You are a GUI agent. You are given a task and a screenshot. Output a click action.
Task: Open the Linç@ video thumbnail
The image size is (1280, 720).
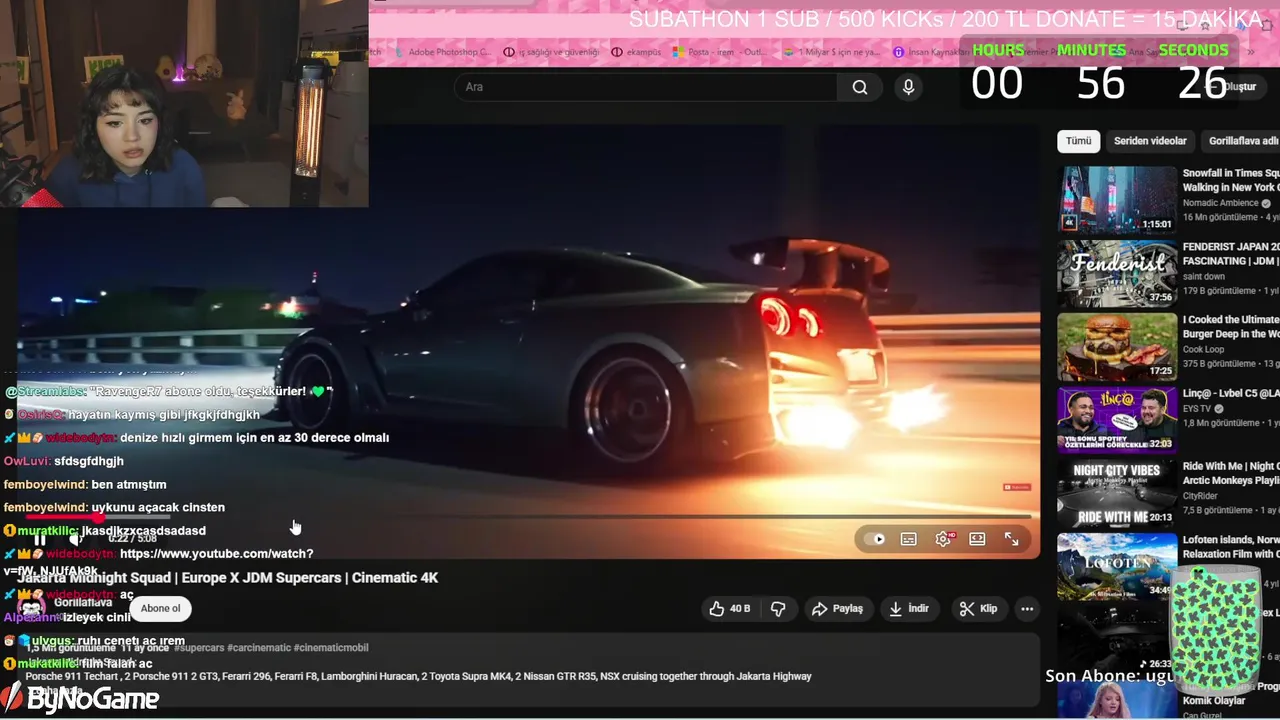[1117, 419]
